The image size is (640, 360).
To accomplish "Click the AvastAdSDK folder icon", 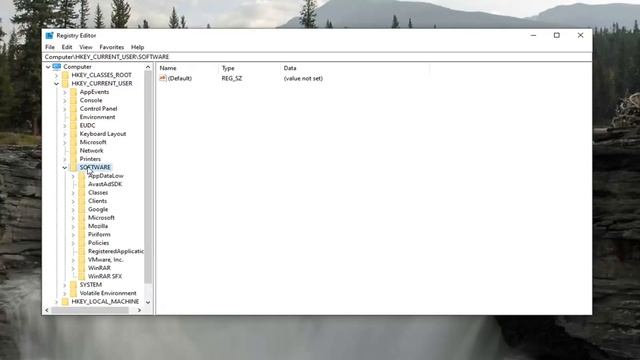I will (x=82, y=184).
